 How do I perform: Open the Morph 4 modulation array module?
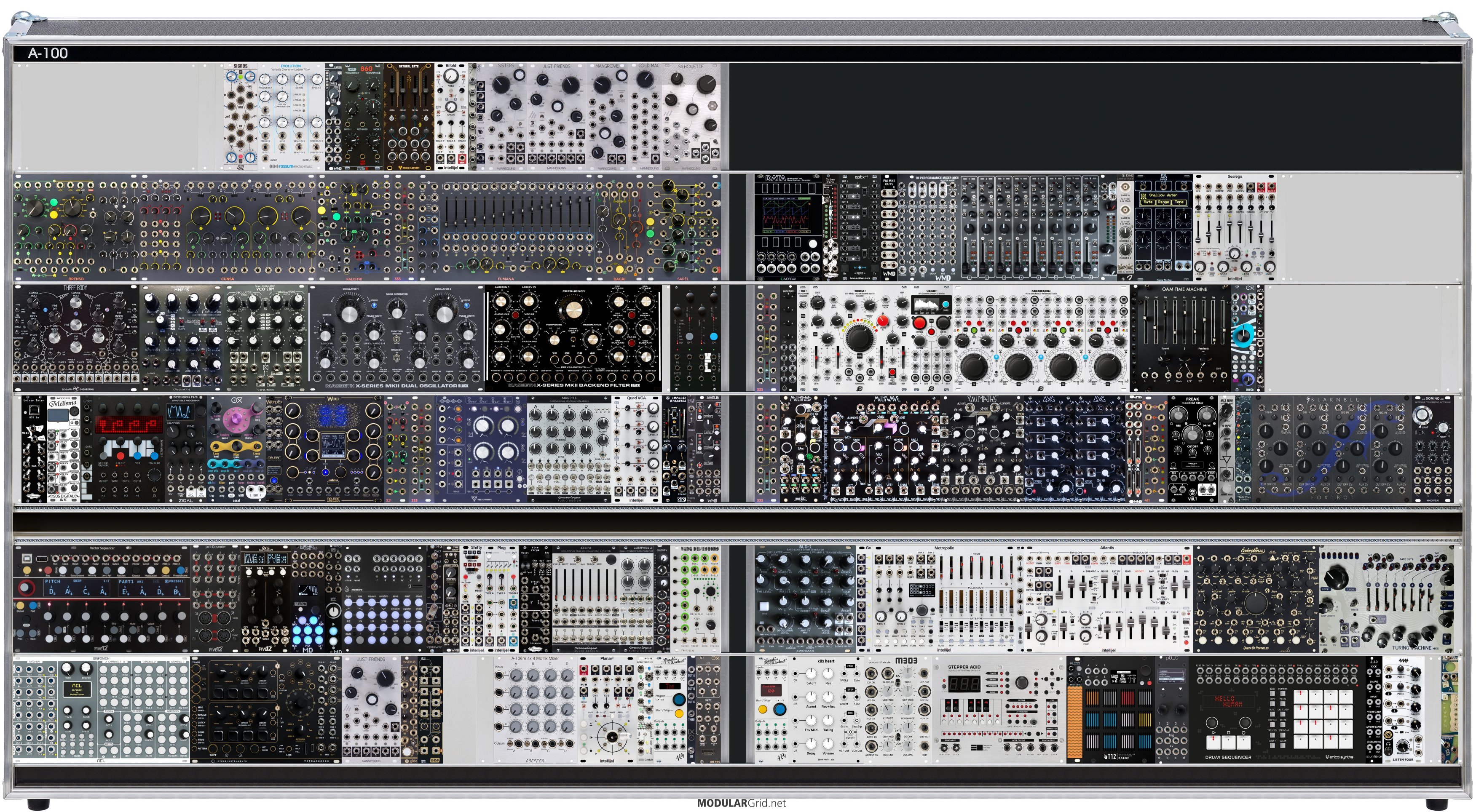pyautogui.click(x=569, y=449)
